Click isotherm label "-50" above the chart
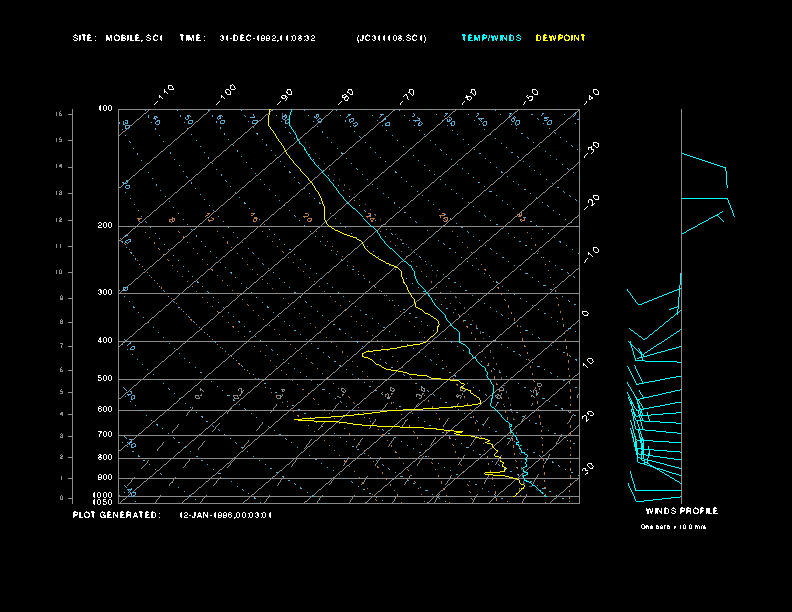Screen dimensions: 792x612 (531, 96)
